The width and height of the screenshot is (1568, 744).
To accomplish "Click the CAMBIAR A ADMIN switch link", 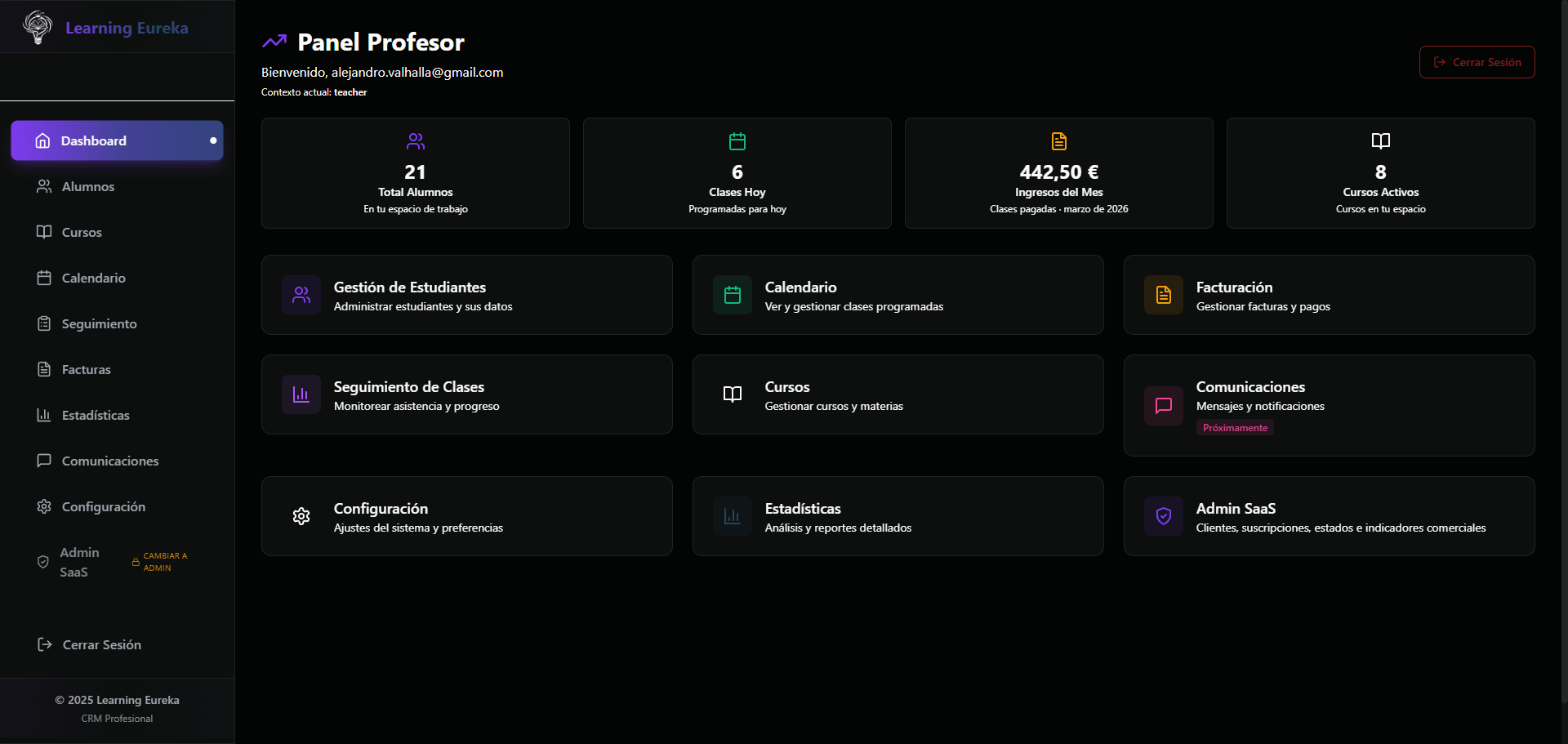I will pos(160,561).
